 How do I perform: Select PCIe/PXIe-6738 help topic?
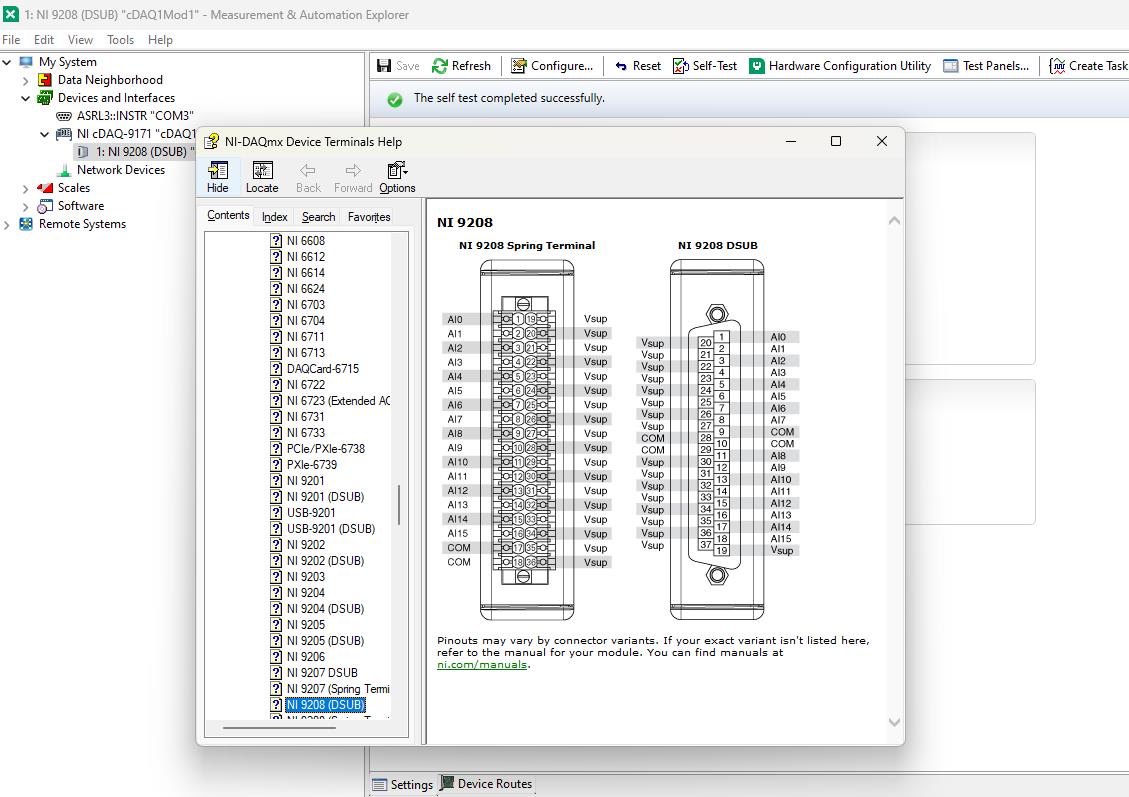pos(325,449)
